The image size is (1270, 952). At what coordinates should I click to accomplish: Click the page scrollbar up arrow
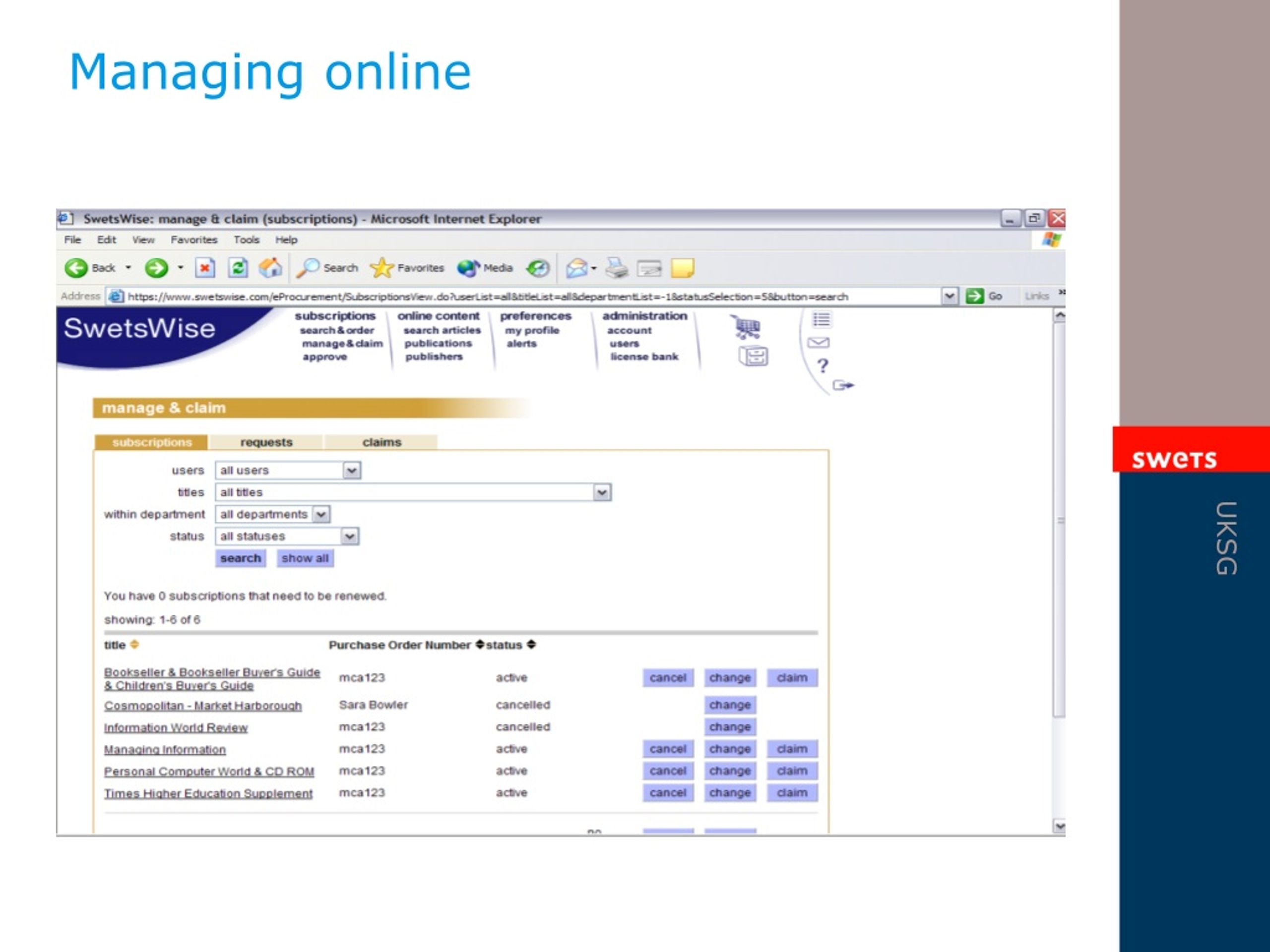pyautogui.click(x=1060, y=316)
